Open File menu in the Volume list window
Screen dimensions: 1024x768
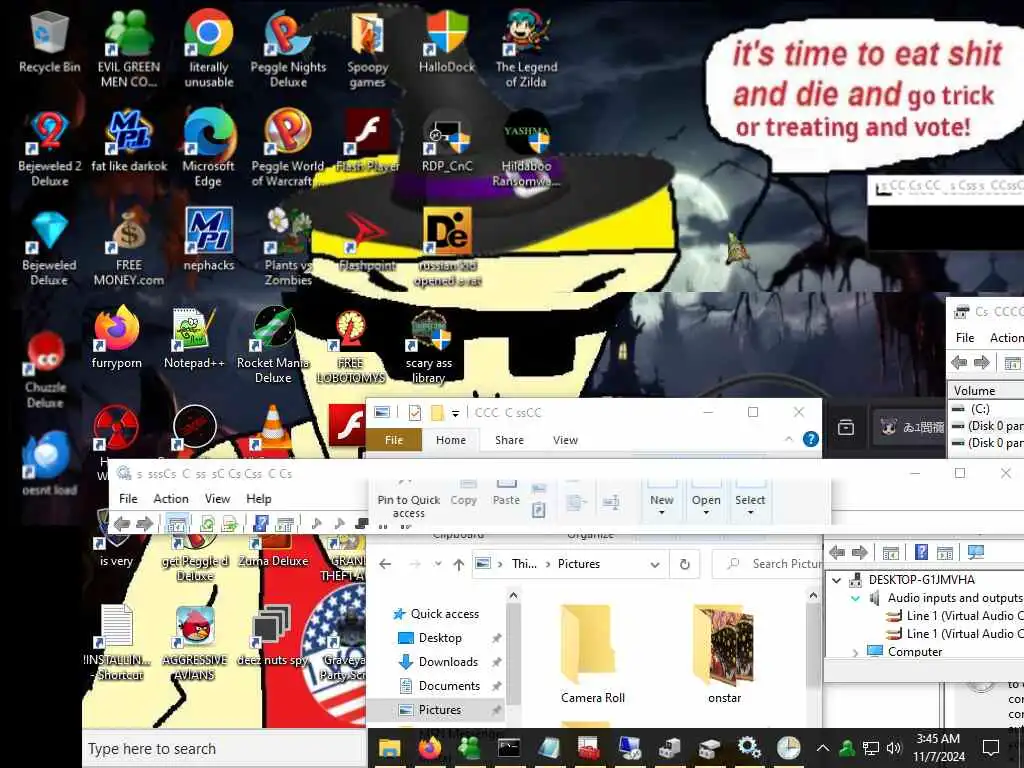pos(965,337)
